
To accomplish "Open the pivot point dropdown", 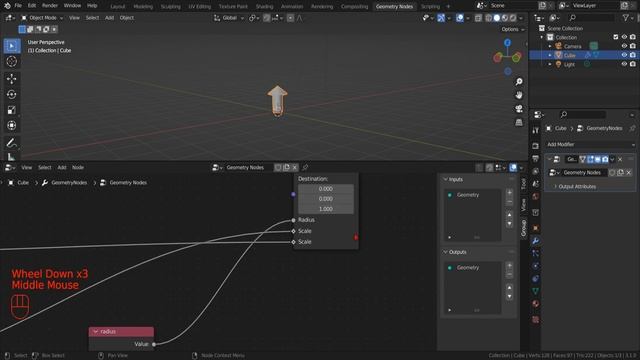I will [x=254, y=18].
